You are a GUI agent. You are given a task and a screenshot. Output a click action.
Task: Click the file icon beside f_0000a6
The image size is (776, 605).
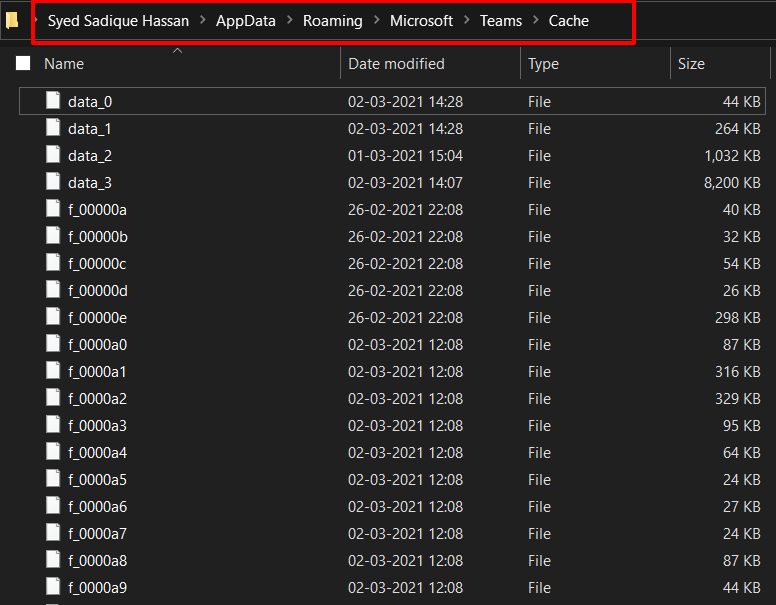(53, 506)
